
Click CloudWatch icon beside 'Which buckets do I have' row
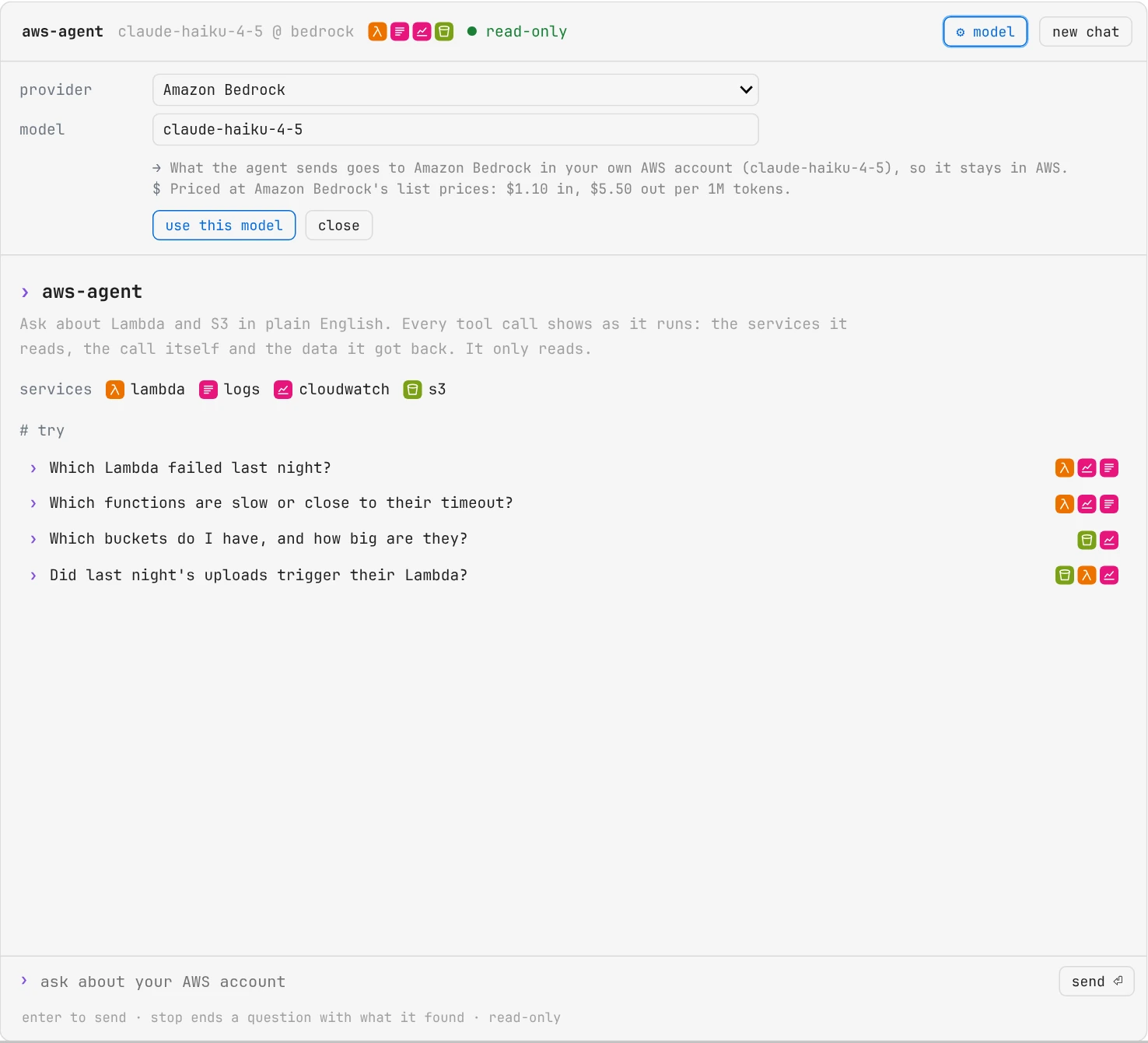click(x=1109, y=540)
